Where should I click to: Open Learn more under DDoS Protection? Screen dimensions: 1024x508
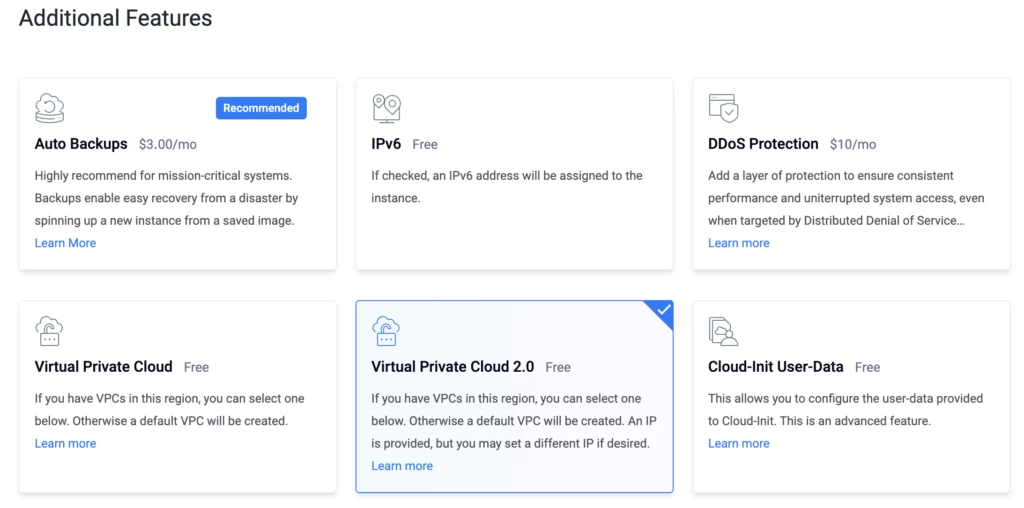pos(738,243)
